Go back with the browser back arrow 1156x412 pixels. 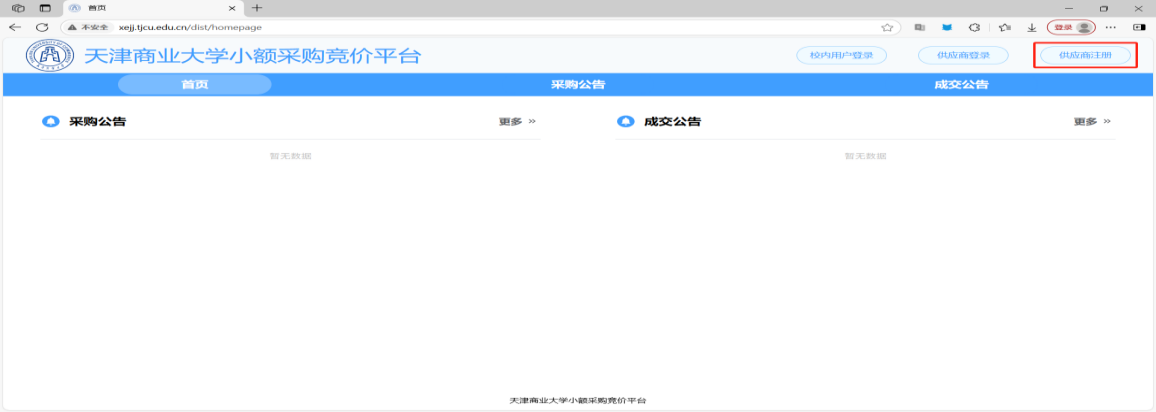(15, 27)
